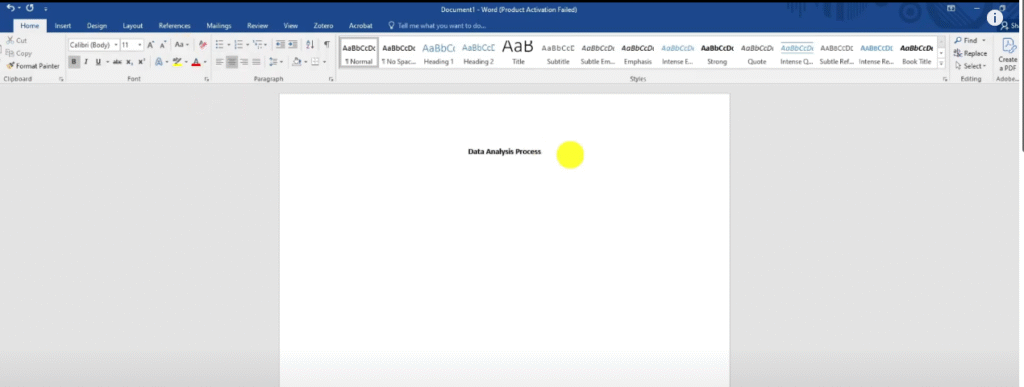Open Line and Paragraph Spacing
This screenshot has width=1024, height=387.
pyautogui.click(x=274, y=62)
